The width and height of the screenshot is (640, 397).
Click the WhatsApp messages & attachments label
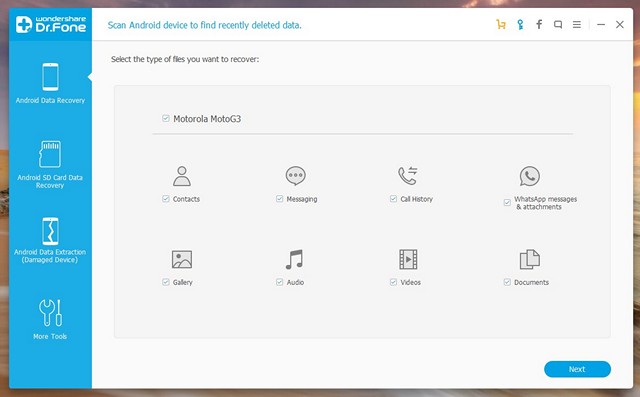click(545, 203)
